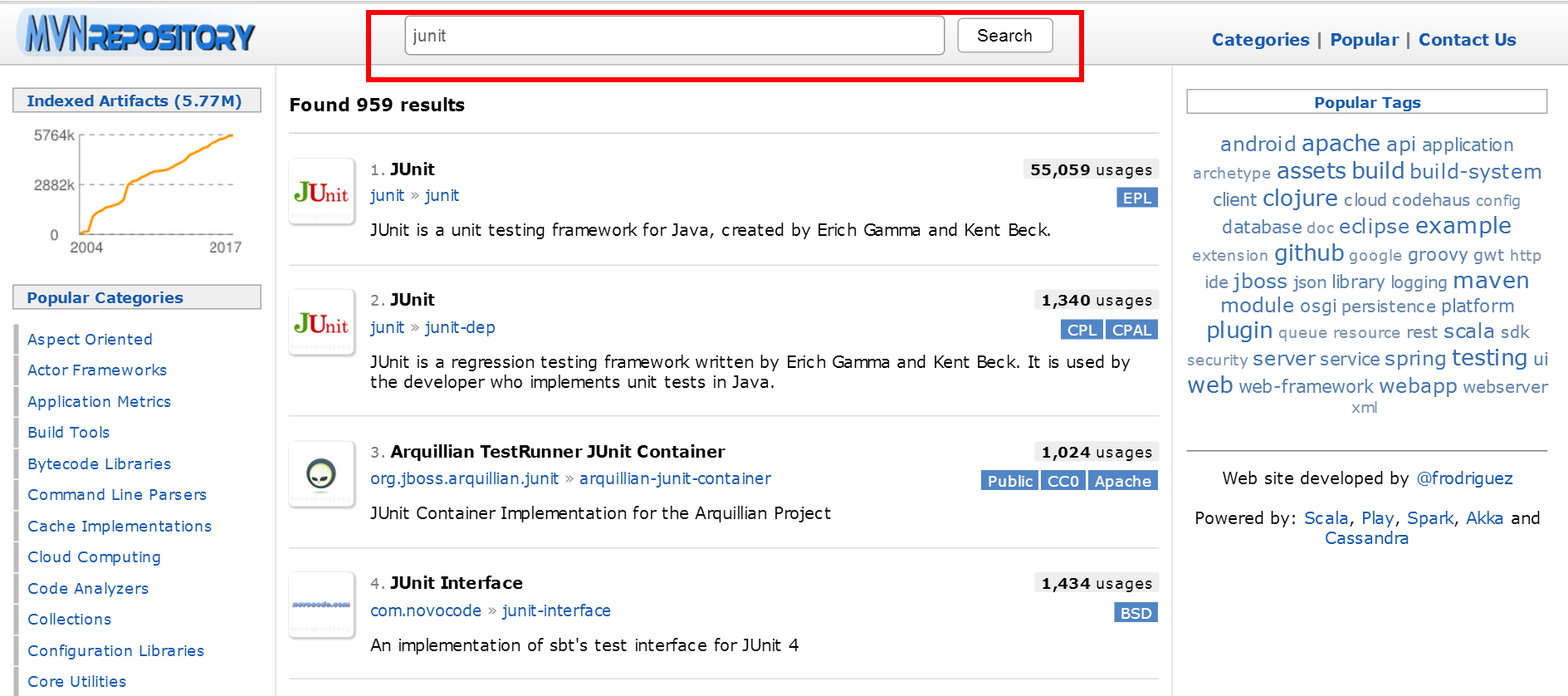Open the Aspect Oriented category
This screenshot has height=696, width=1568.
(90, 339)
